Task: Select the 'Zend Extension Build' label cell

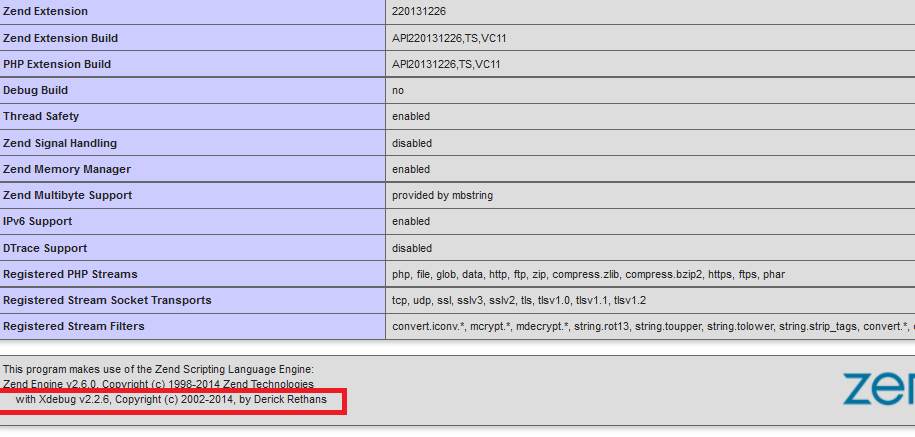Action: point(60,38)
